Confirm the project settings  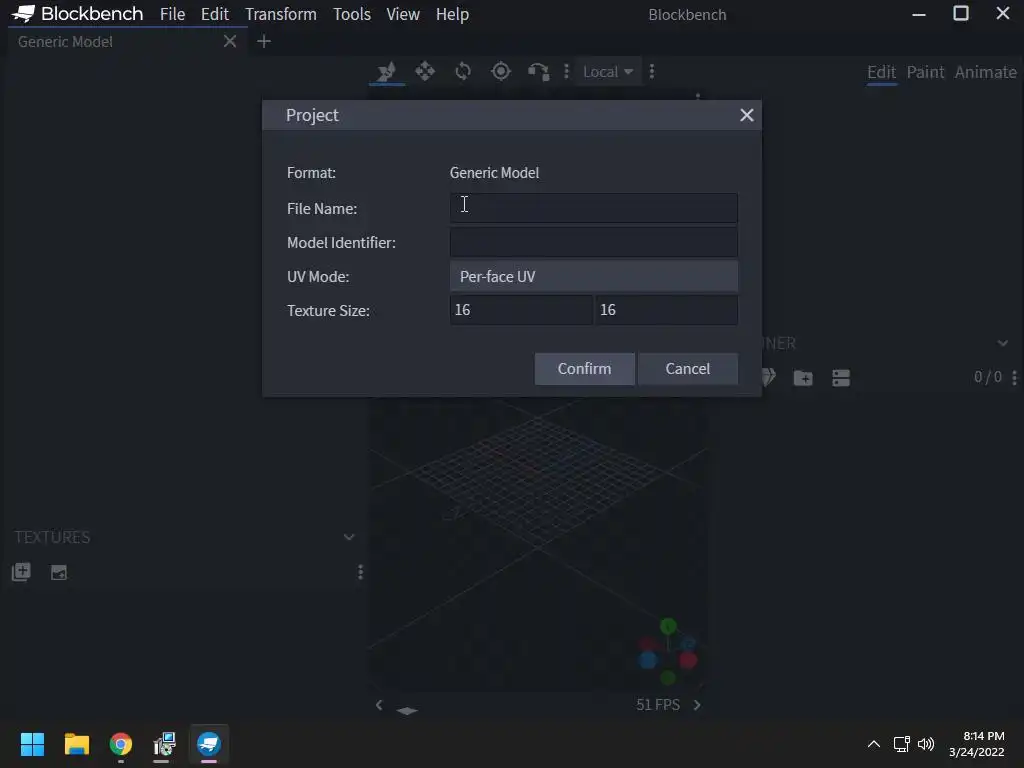tap(584, 369)
